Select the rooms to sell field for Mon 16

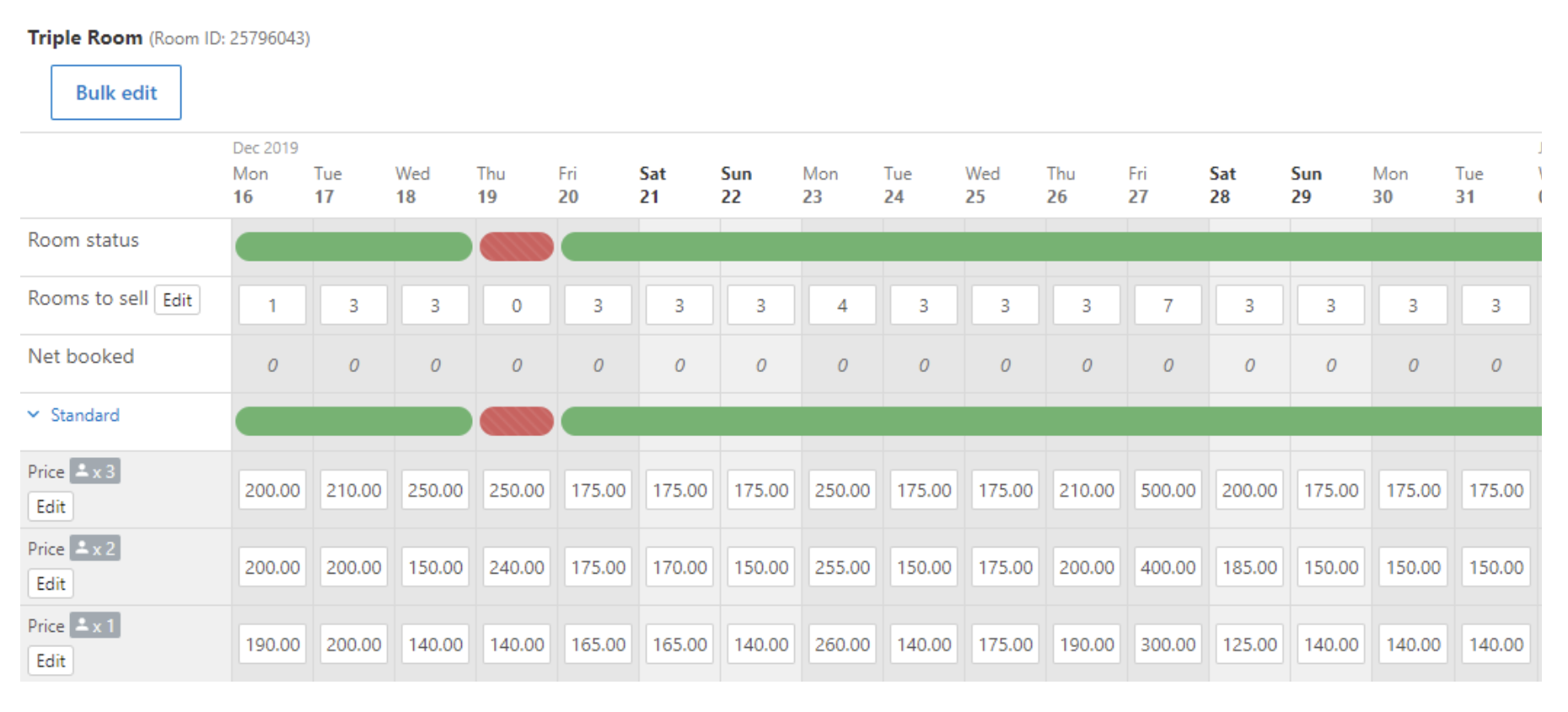click(272, 305)
